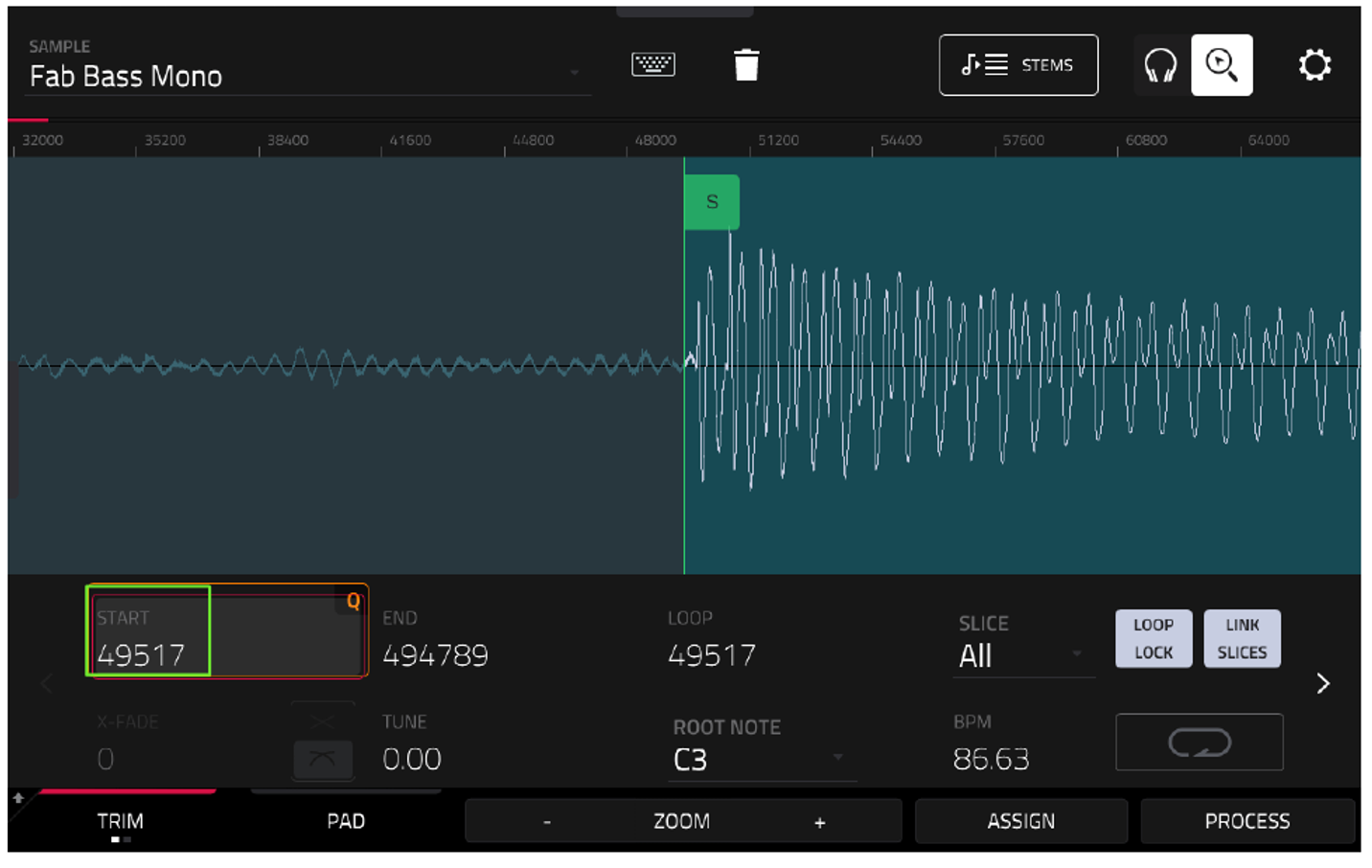
Task: Toggle the Loop Lock button
Action: [x=1153, y=638]
